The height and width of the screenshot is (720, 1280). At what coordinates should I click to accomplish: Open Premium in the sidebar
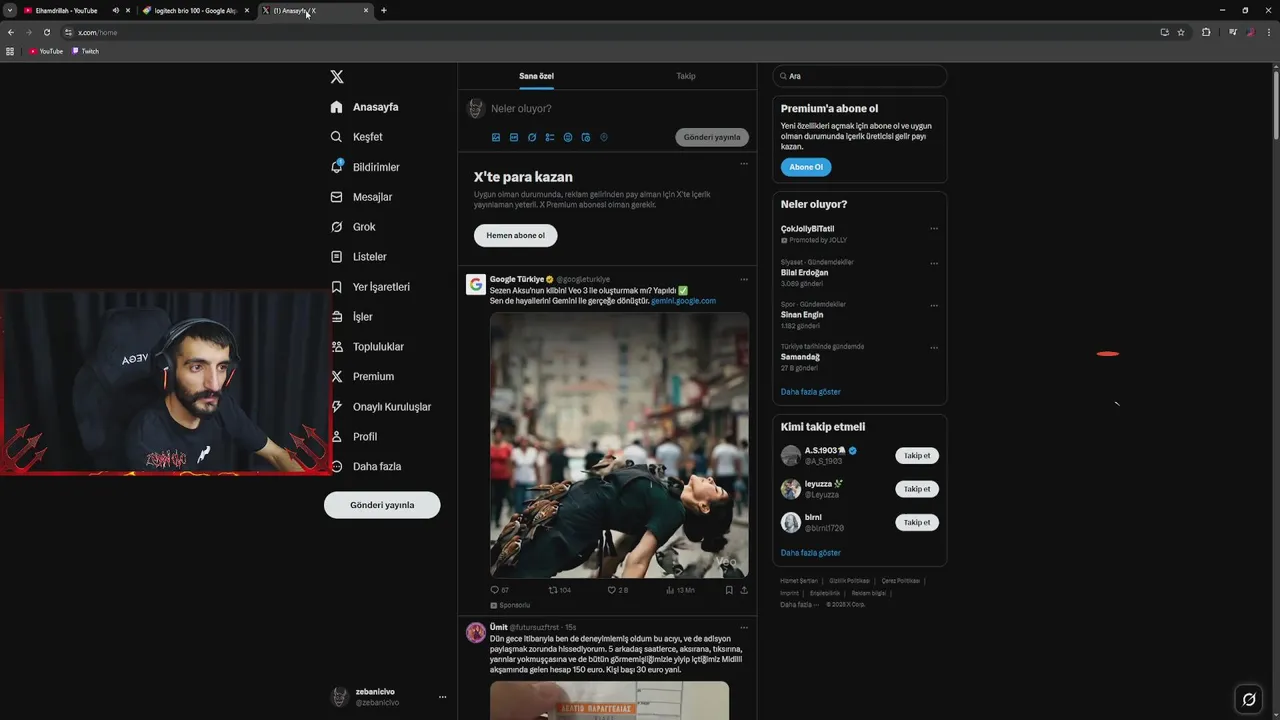[x=362, y=377]
